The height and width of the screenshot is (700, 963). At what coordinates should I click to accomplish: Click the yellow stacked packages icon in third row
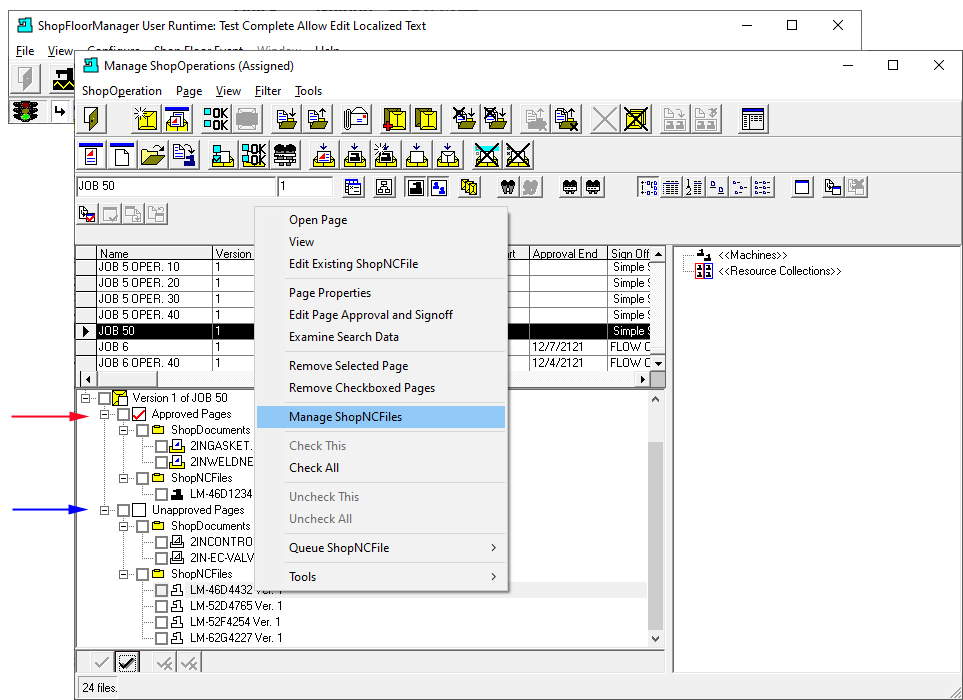click(x=469, y=187)
